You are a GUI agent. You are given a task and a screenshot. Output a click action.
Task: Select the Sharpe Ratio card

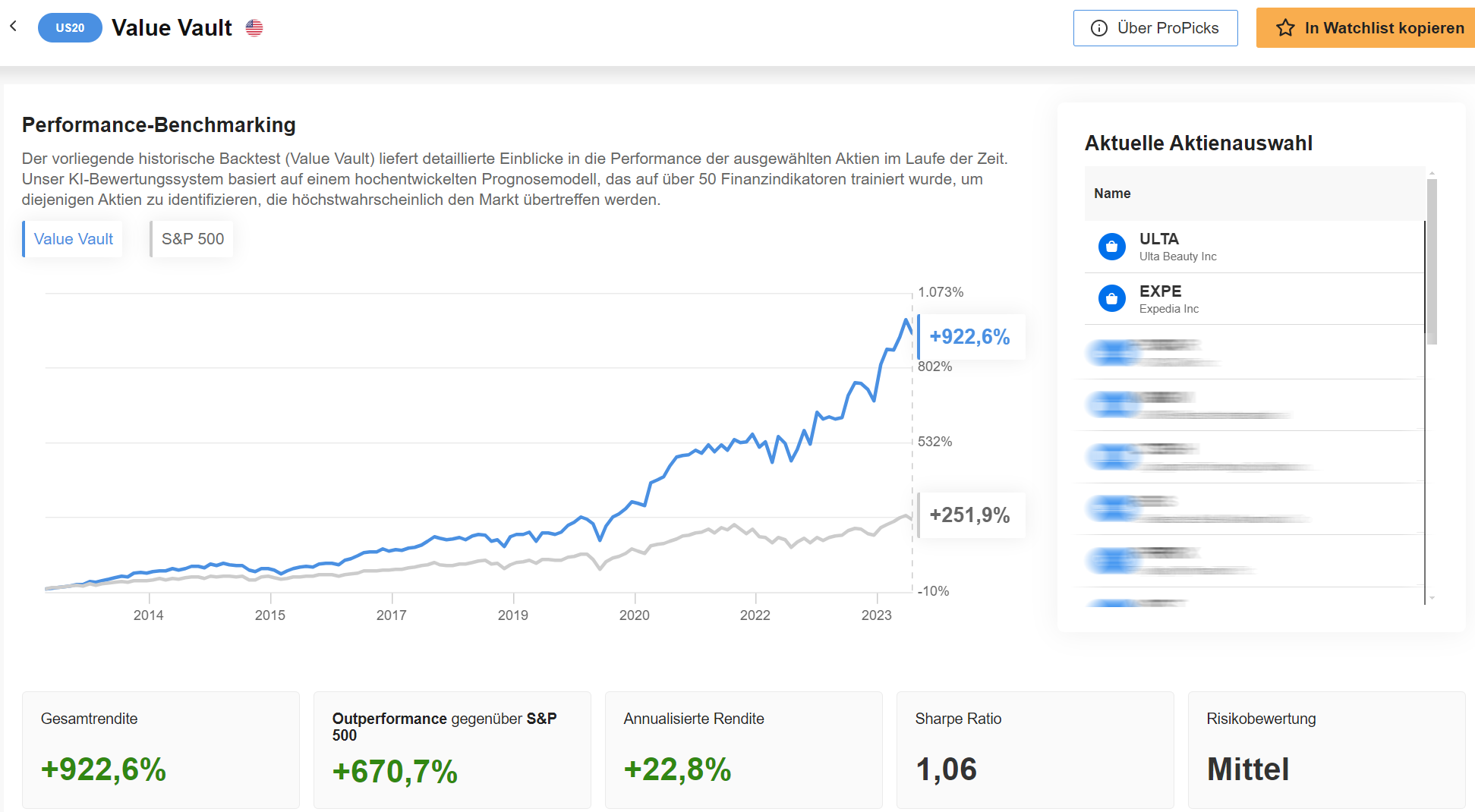(x=1035, y=750)
